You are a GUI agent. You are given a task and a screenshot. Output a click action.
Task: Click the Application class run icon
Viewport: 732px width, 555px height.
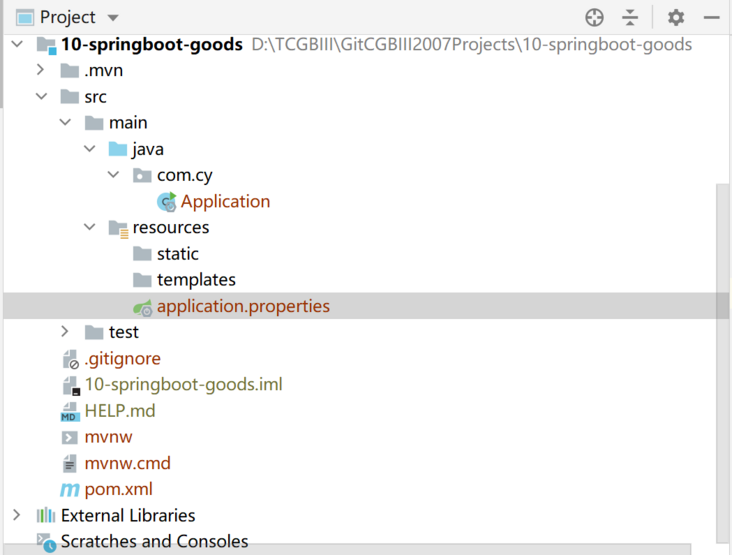tap(167, 202)
